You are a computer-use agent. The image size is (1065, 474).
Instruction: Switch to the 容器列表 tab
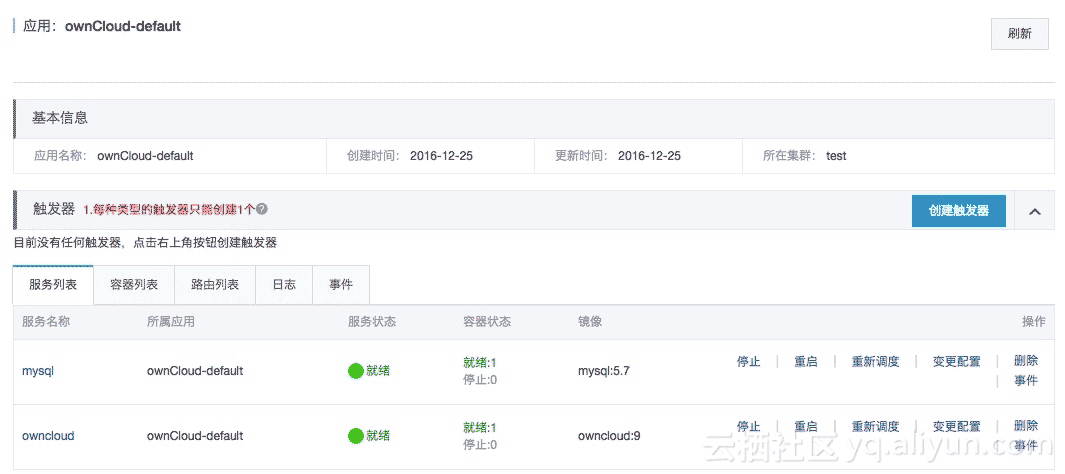coord(134,285)
